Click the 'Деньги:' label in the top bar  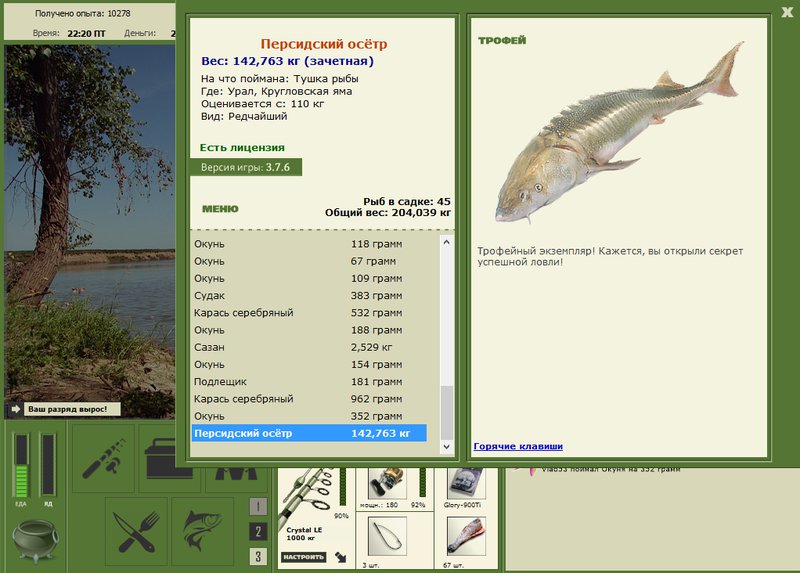point(140,33)
